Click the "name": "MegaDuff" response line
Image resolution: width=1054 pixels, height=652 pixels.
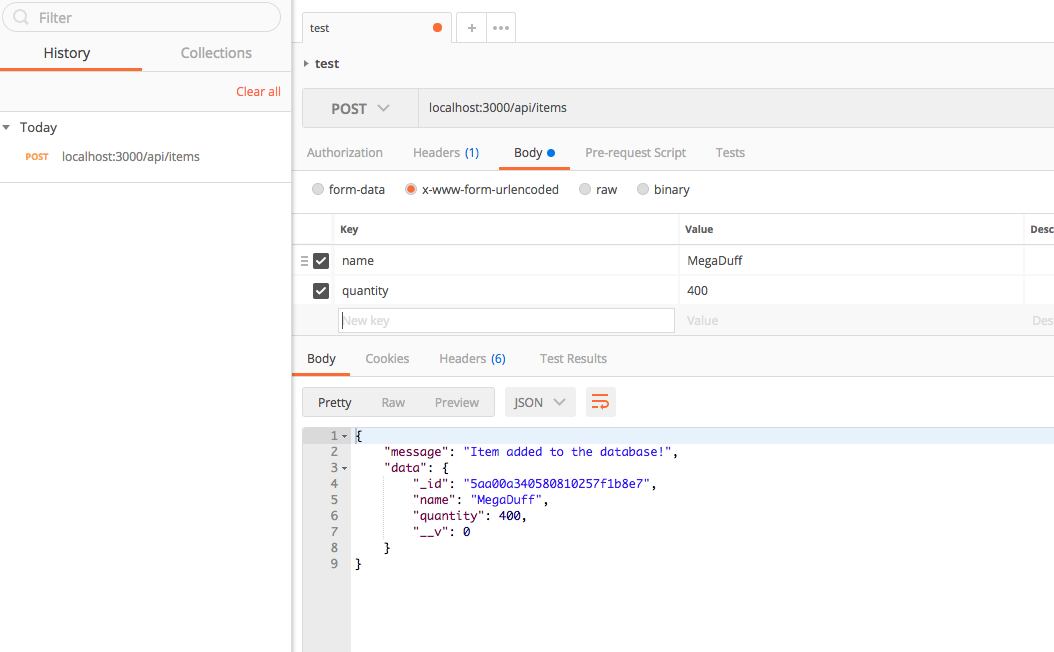(x=481, y=500)
